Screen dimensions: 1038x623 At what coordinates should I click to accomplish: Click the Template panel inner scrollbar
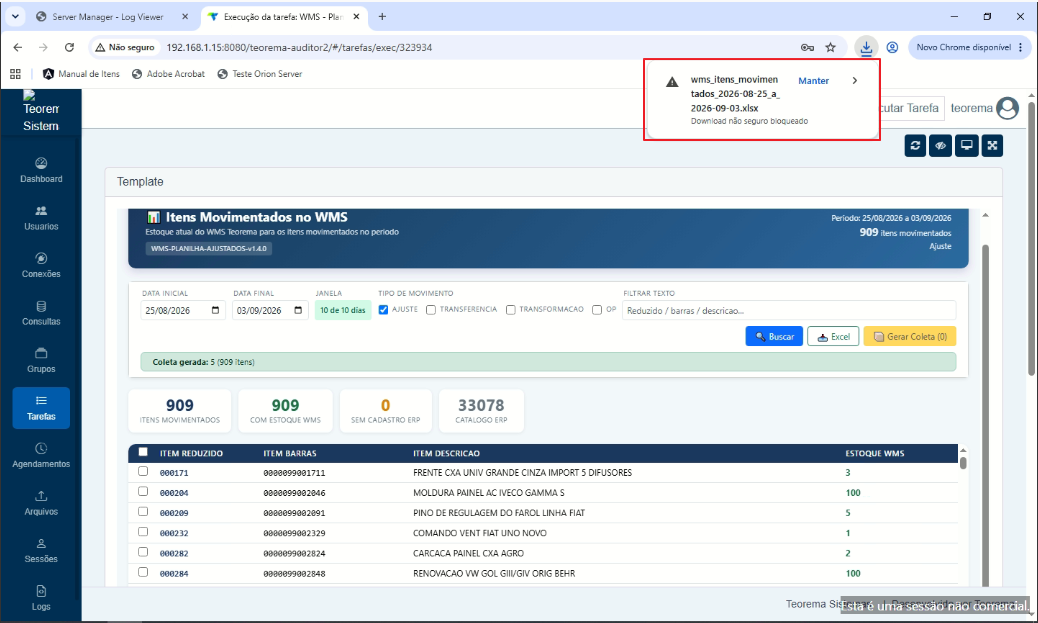pyautogui.click(x=985, y=417)
